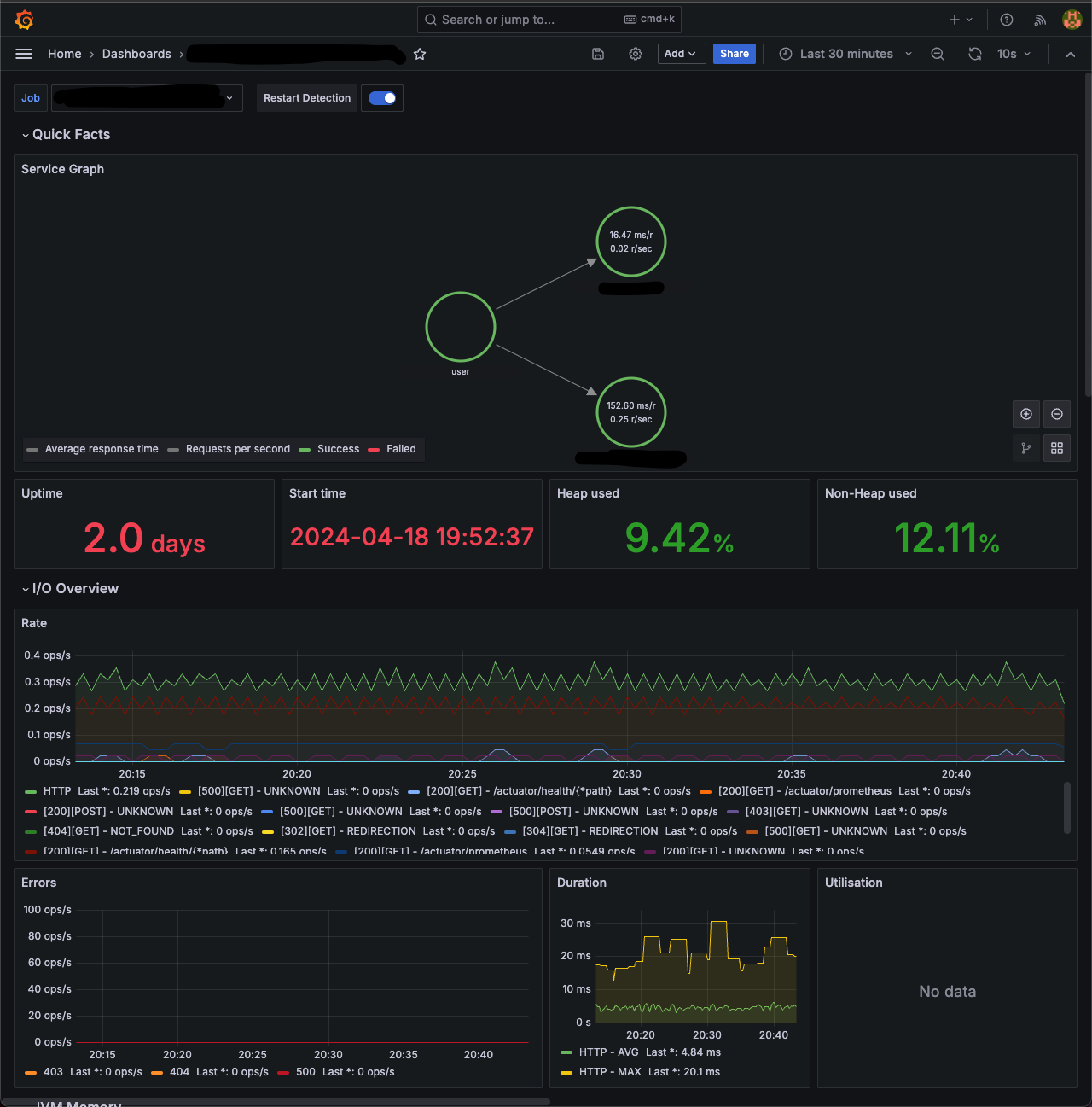This screenshot has width=1092, height=1107.
Task: Toggle the Restart Detection switch
Action: coord(382,98)
